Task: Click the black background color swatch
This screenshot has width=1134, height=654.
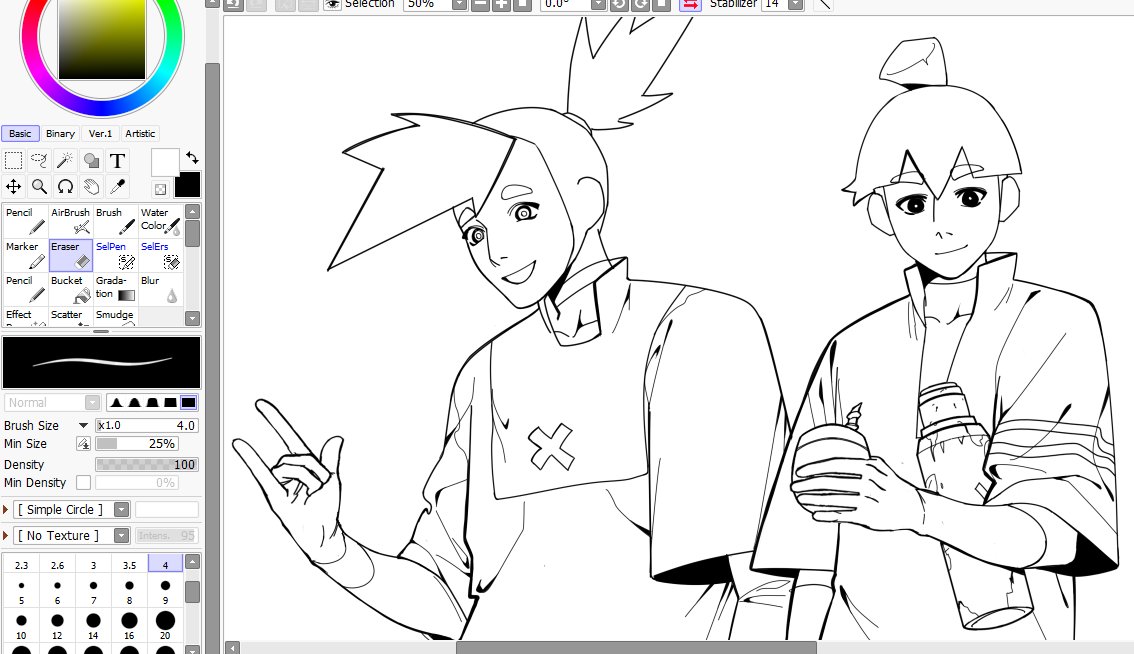Action: pos(187,184)
